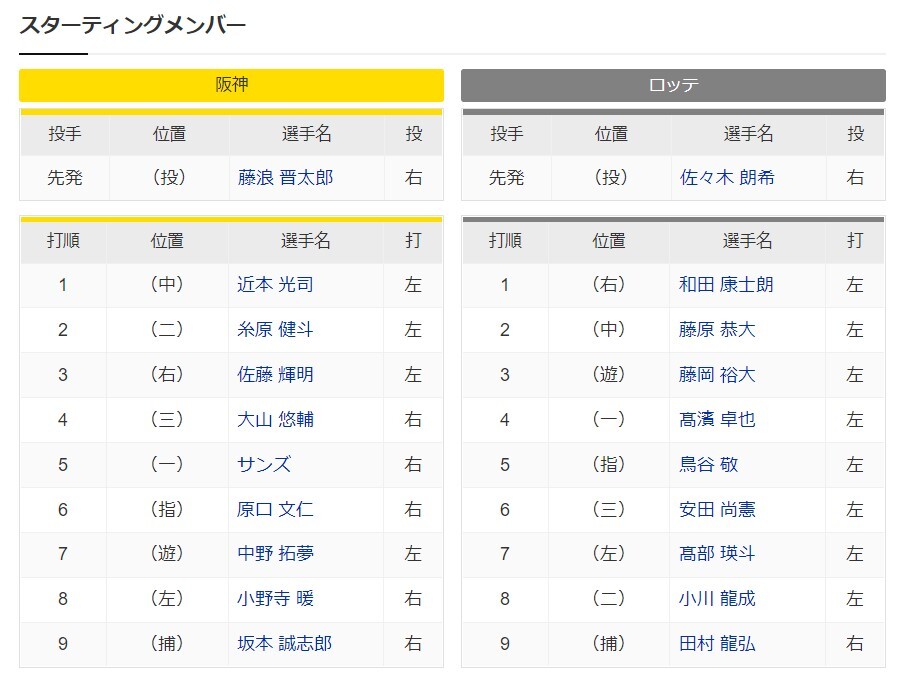The height and width of the screenshot is (688, 900).
Task: Click (投) position for 佐々木 朗希
Action: 611,177
